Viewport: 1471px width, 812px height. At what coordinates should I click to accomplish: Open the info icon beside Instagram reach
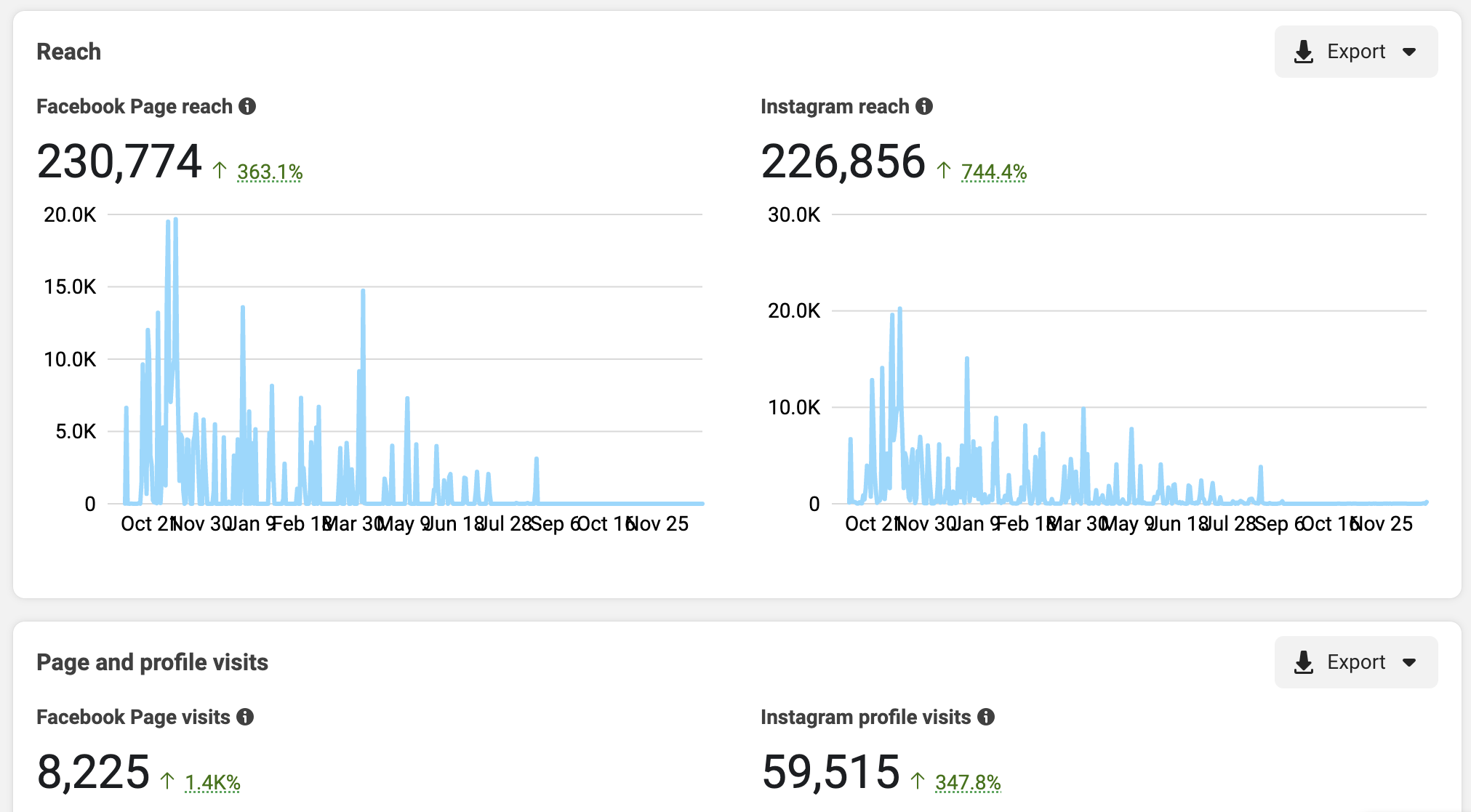(924, 106)
